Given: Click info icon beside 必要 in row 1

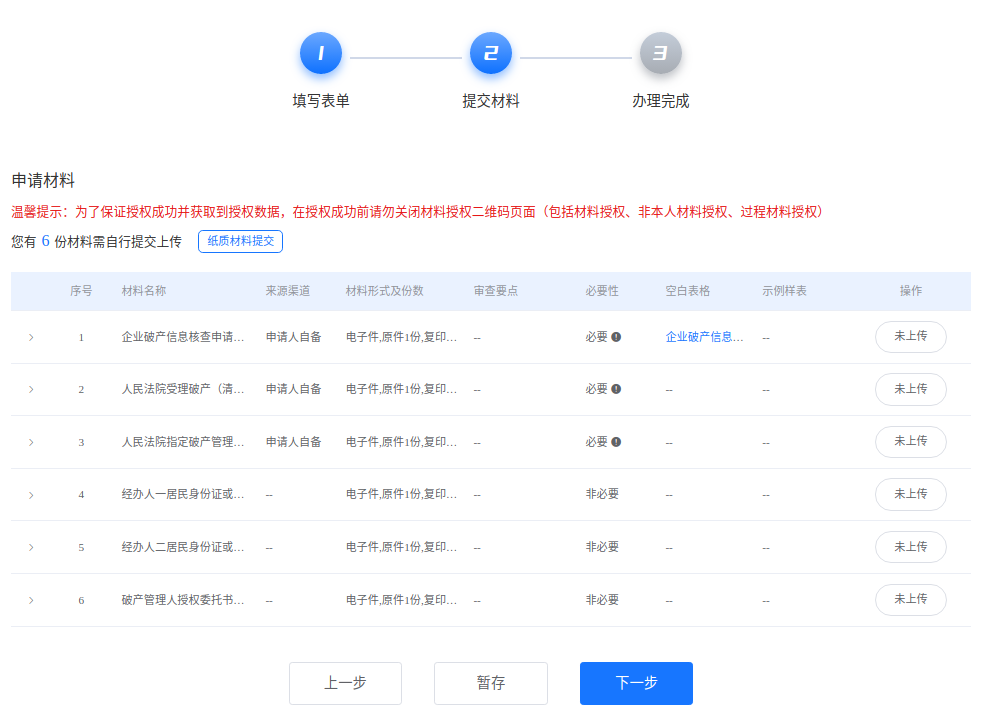Looking at the screenshot, I should pyautogui.click(x=616, y=337).
